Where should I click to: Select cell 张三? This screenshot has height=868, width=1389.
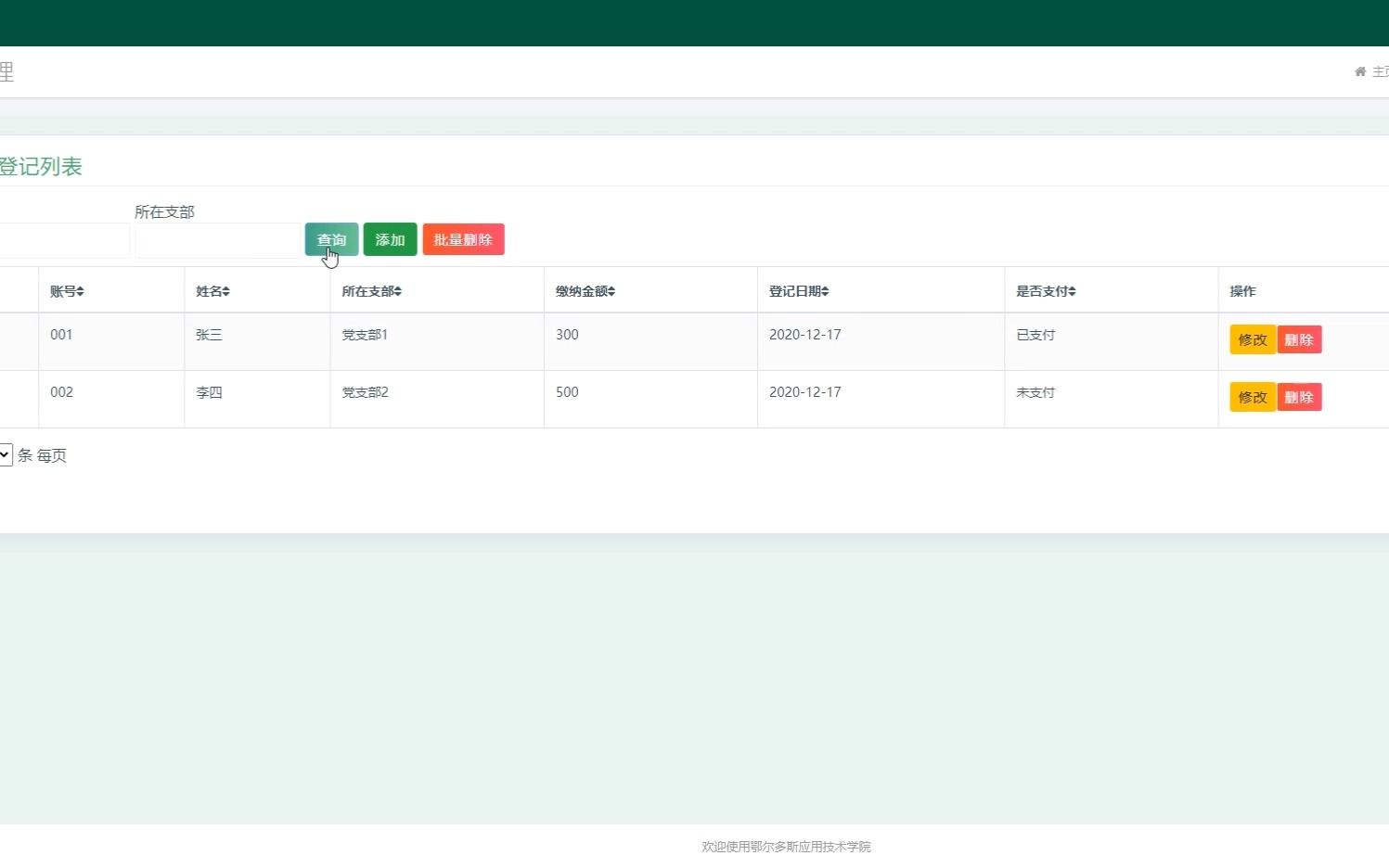(x=209, y=335)
